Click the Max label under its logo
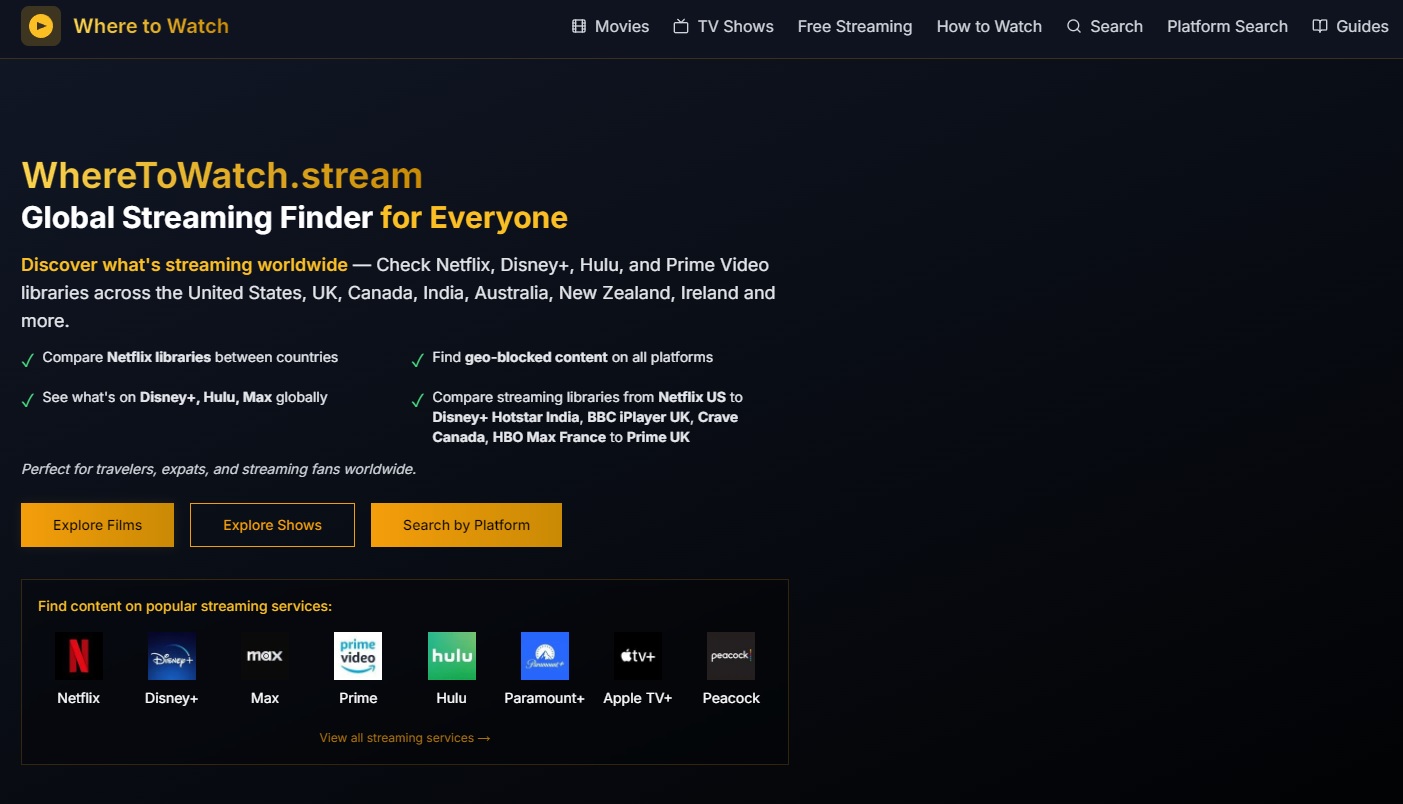Screen dimensions: 1403x804 [x=265, y=698]
